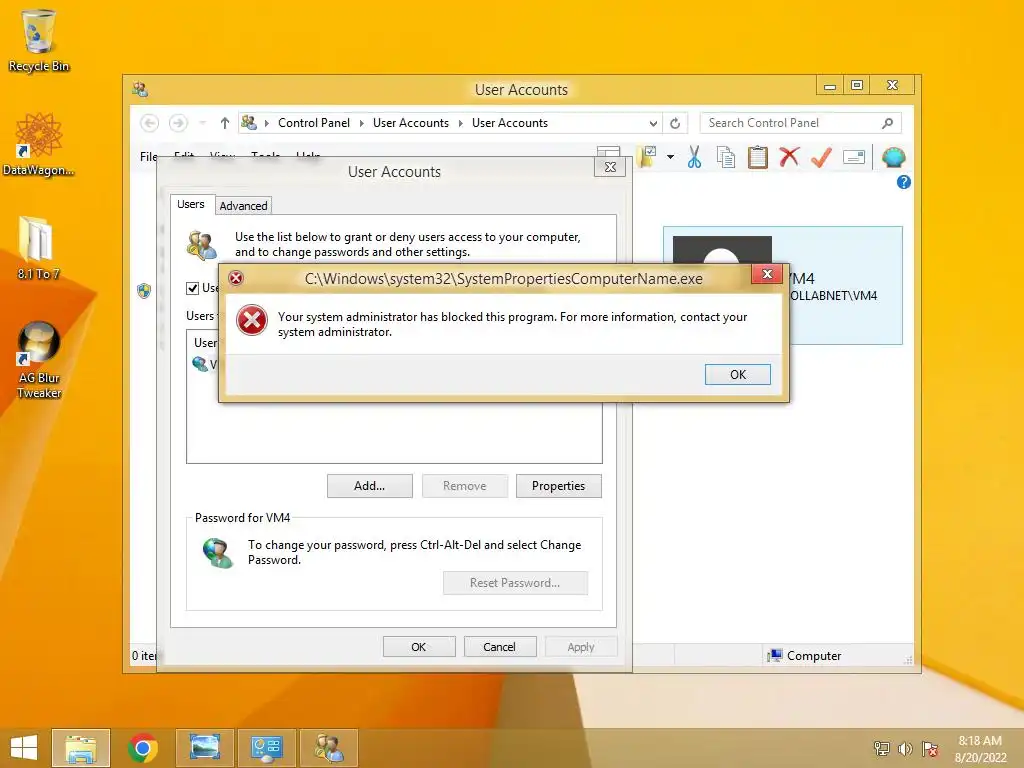Click the network tray icon

[882, 748]
